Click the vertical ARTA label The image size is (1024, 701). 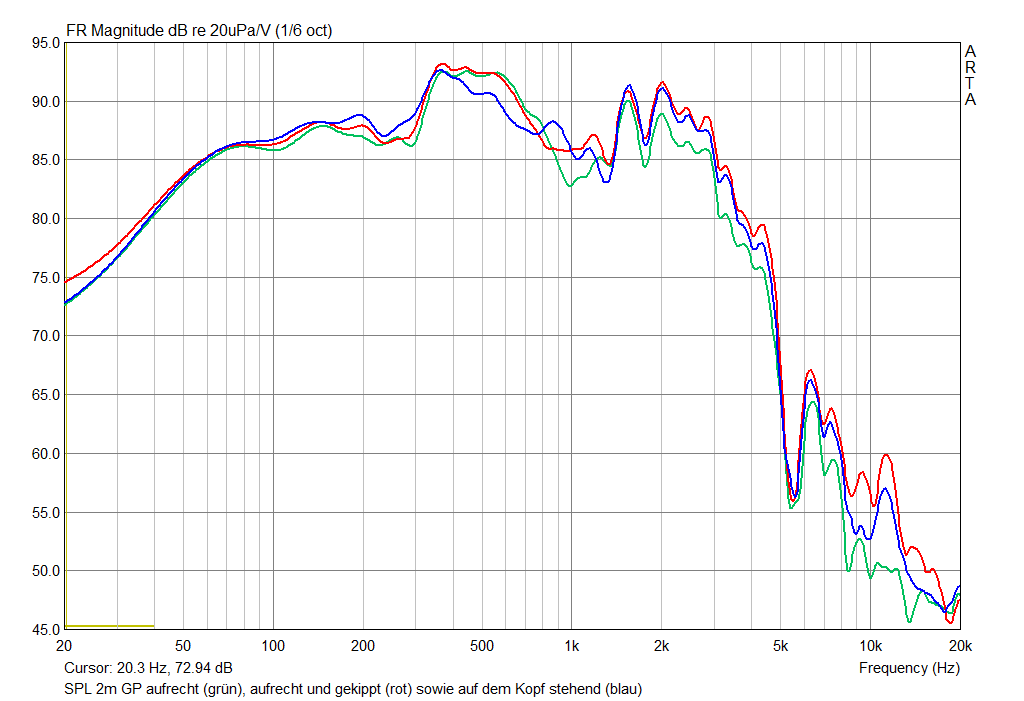tap(969, 76)
